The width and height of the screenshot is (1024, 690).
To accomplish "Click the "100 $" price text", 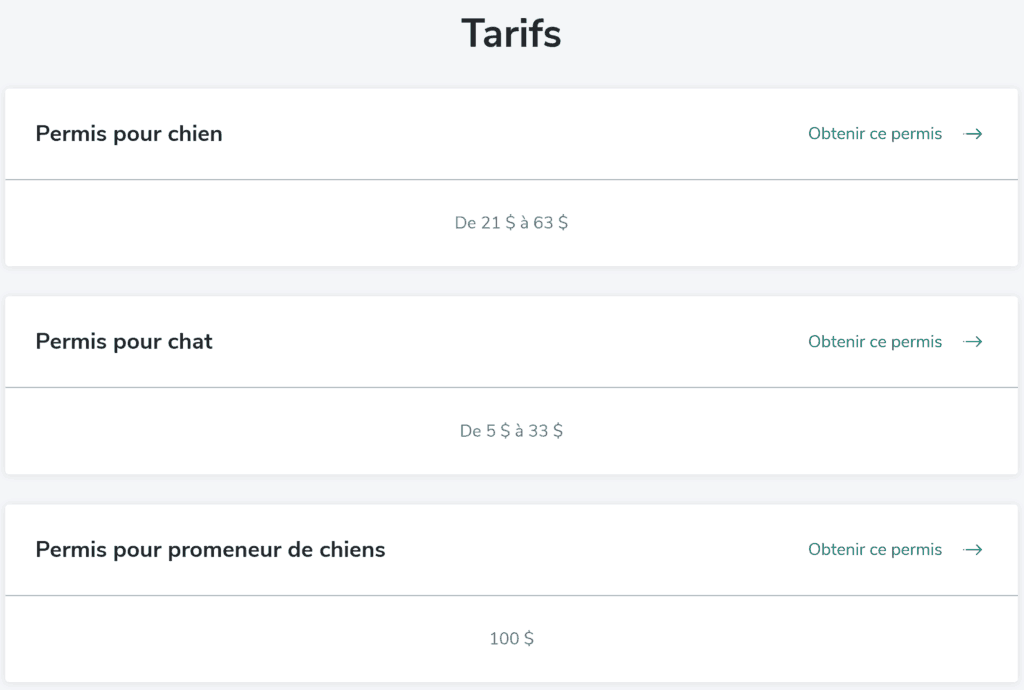I will tap(511, 638).
